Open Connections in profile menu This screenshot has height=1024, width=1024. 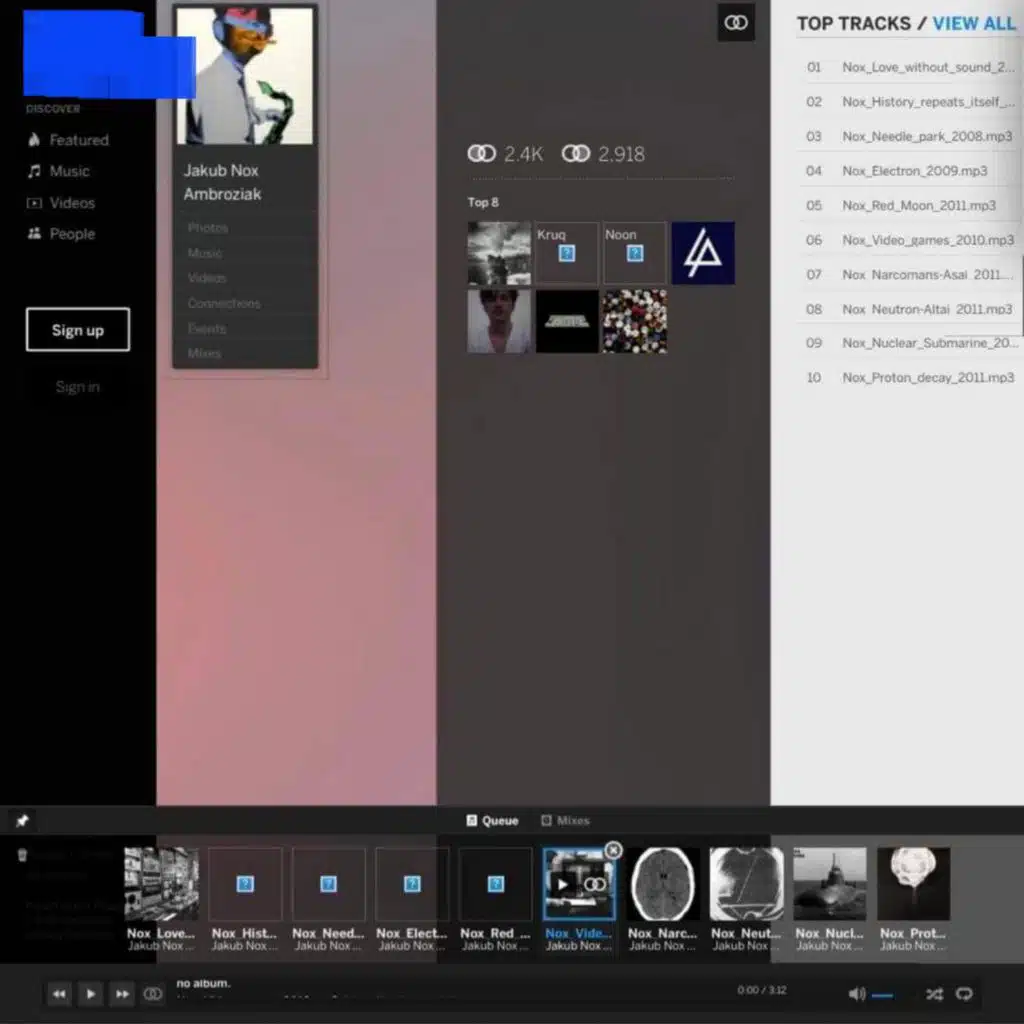pyautogui.click(x=224, y=303)
